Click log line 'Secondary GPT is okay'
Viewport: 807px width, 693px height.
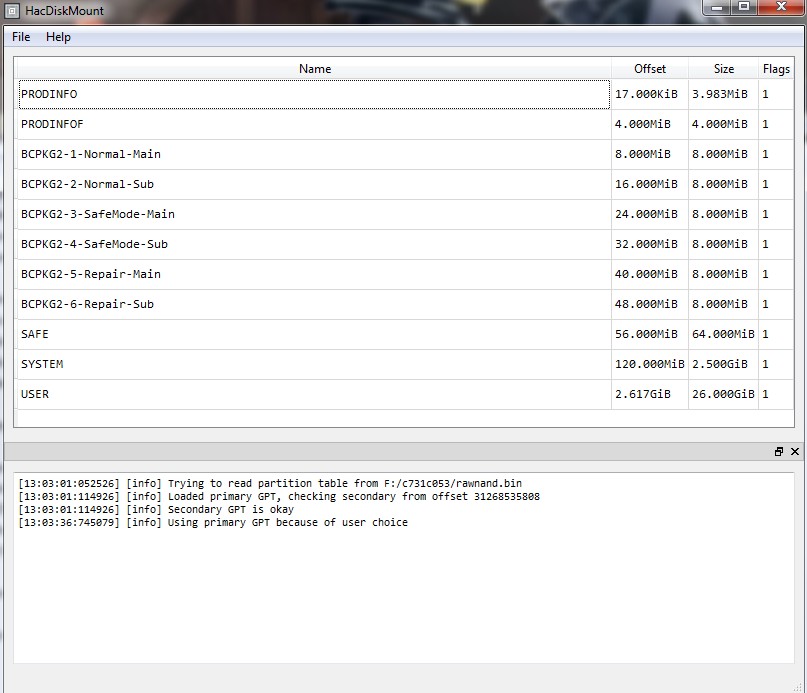click(156, 509)
